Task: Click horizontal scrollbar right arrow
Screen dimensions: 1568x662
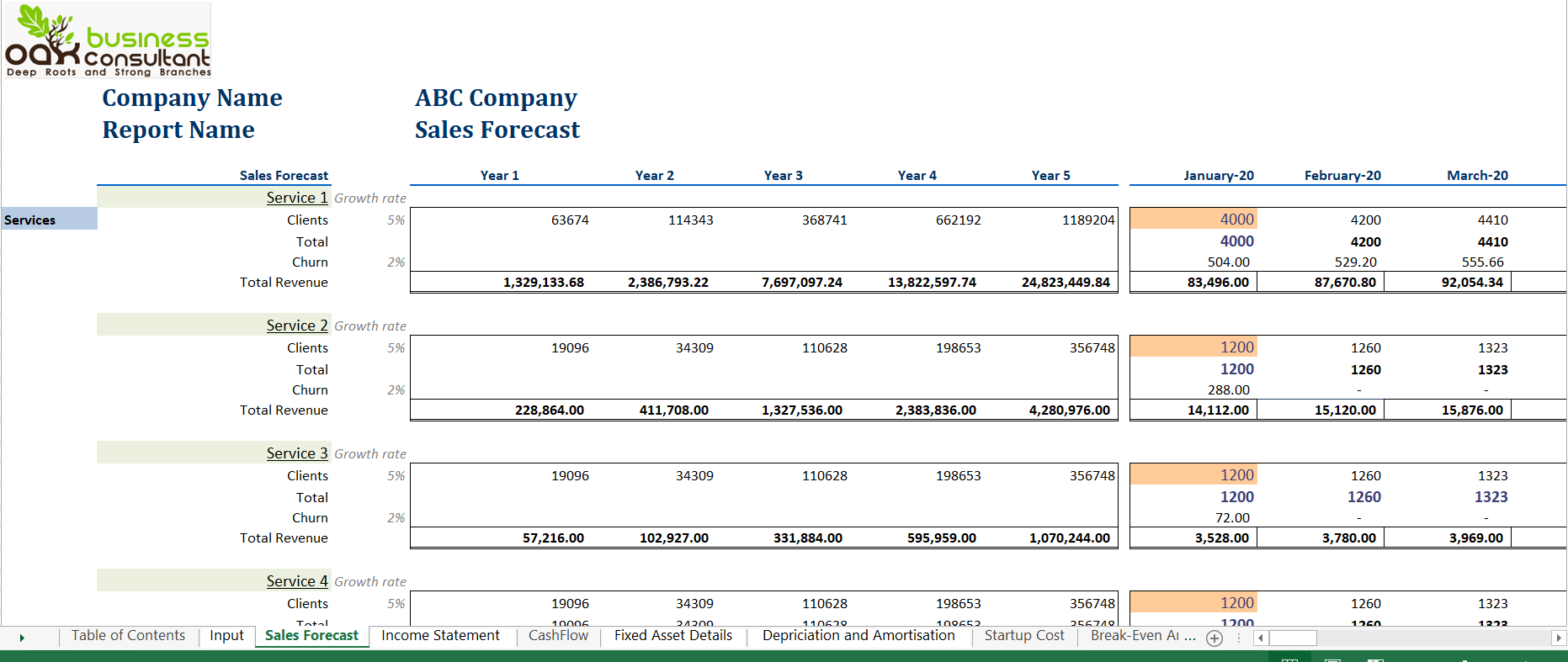Action: [1558, 638]
